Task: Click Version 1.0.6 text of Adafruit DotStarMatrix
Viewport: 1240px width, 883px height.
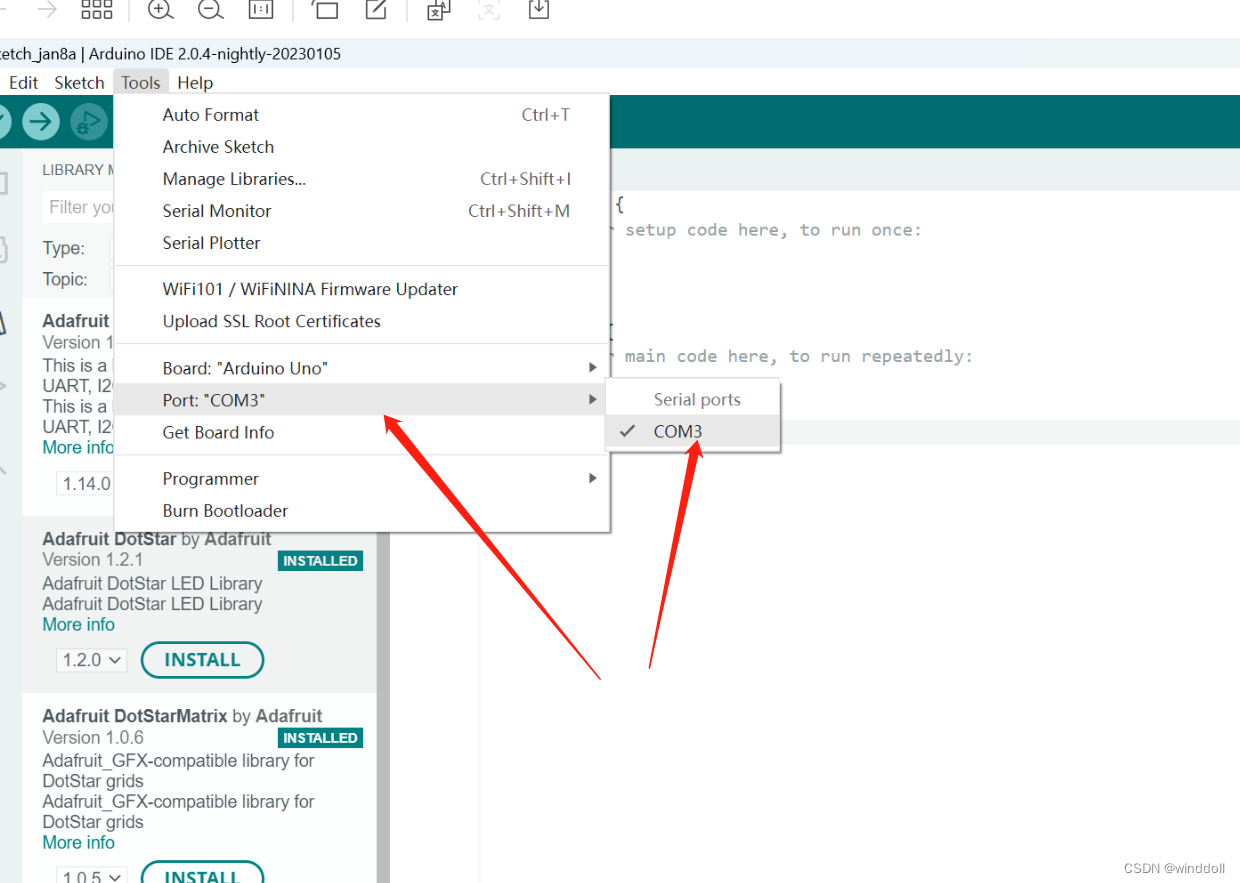Action: (x=92, y=737)
